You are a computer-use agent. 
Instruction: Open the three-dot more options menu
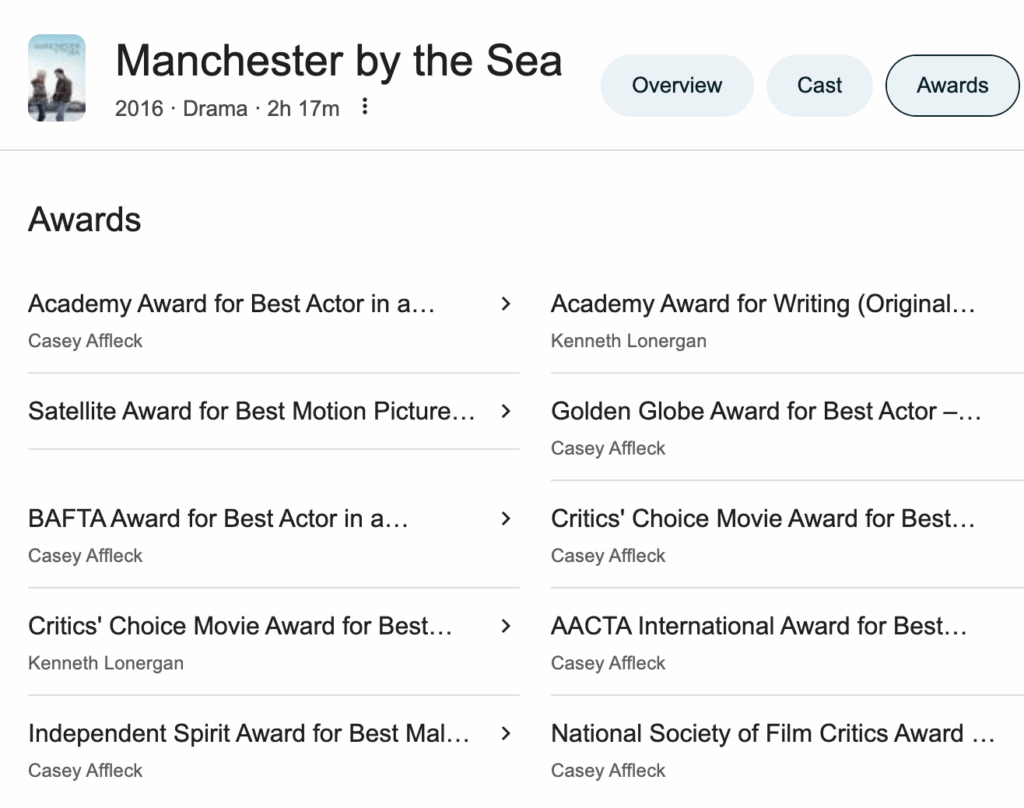(x=365, y=106)
